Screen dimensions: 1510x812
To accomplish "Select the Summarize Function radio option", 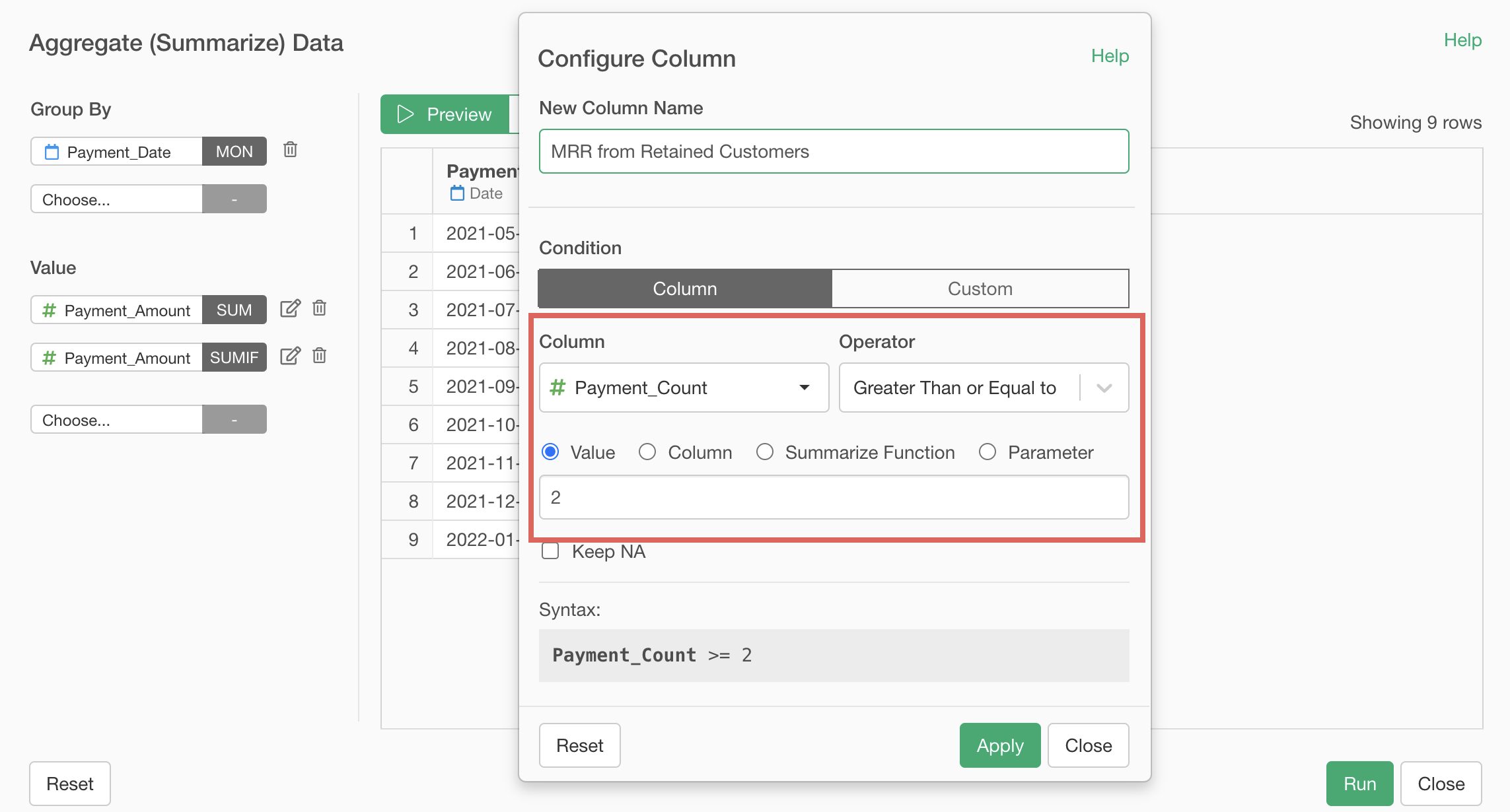I will click(765, 452).
